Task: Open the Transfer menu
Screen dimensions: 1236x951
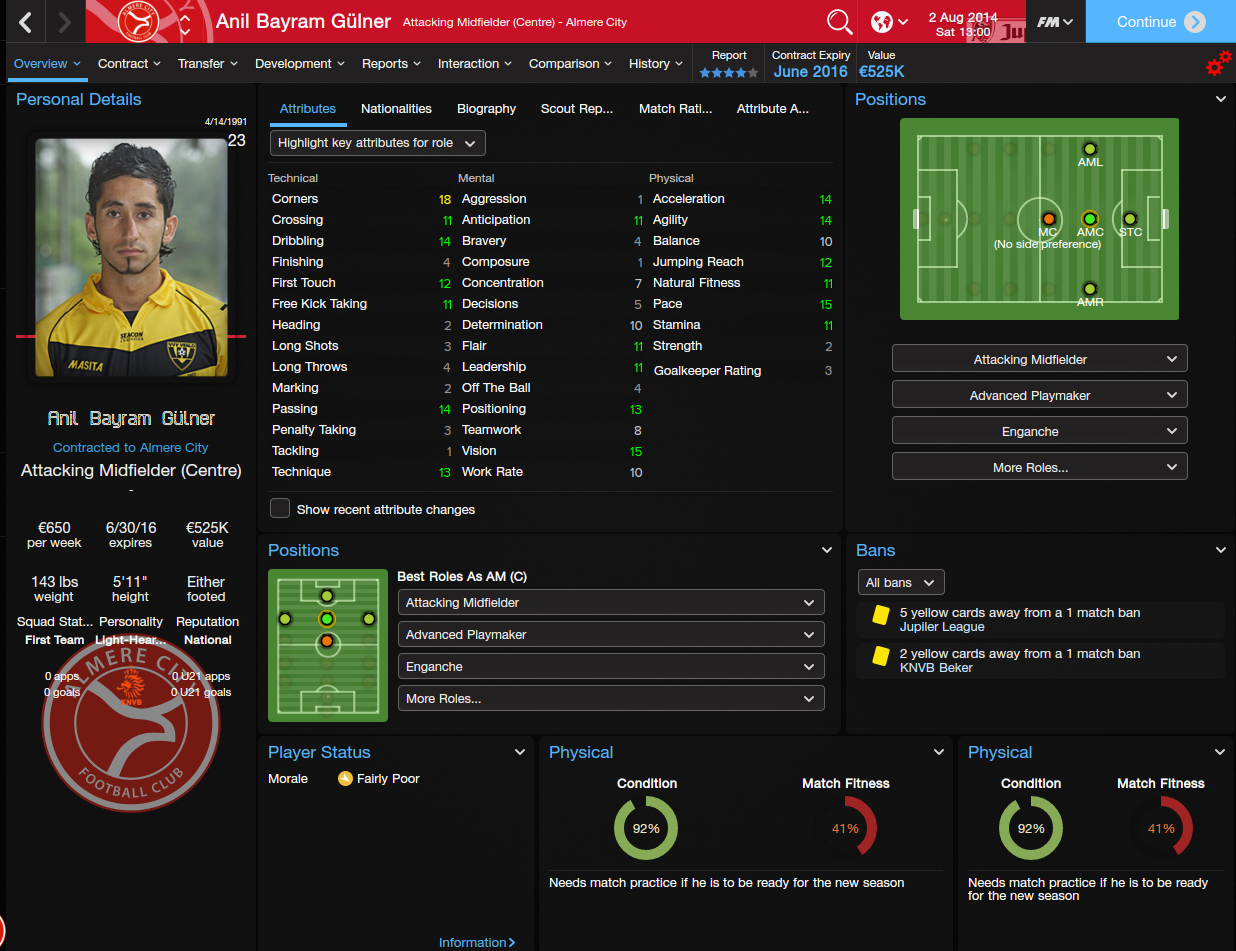Action: pos(208,63)
